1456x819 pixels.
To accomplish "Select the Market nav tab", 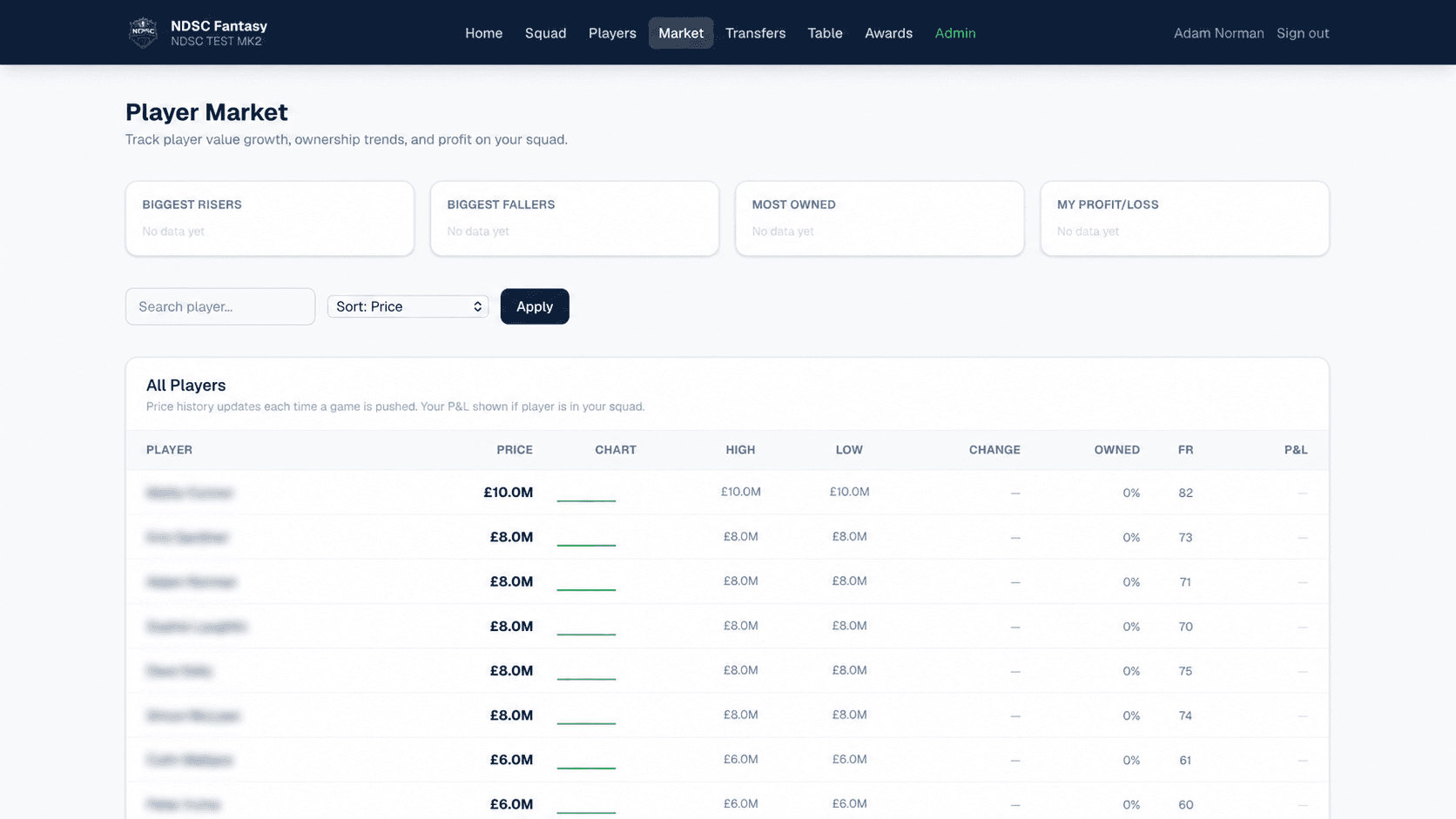I will tap(681, 33).
